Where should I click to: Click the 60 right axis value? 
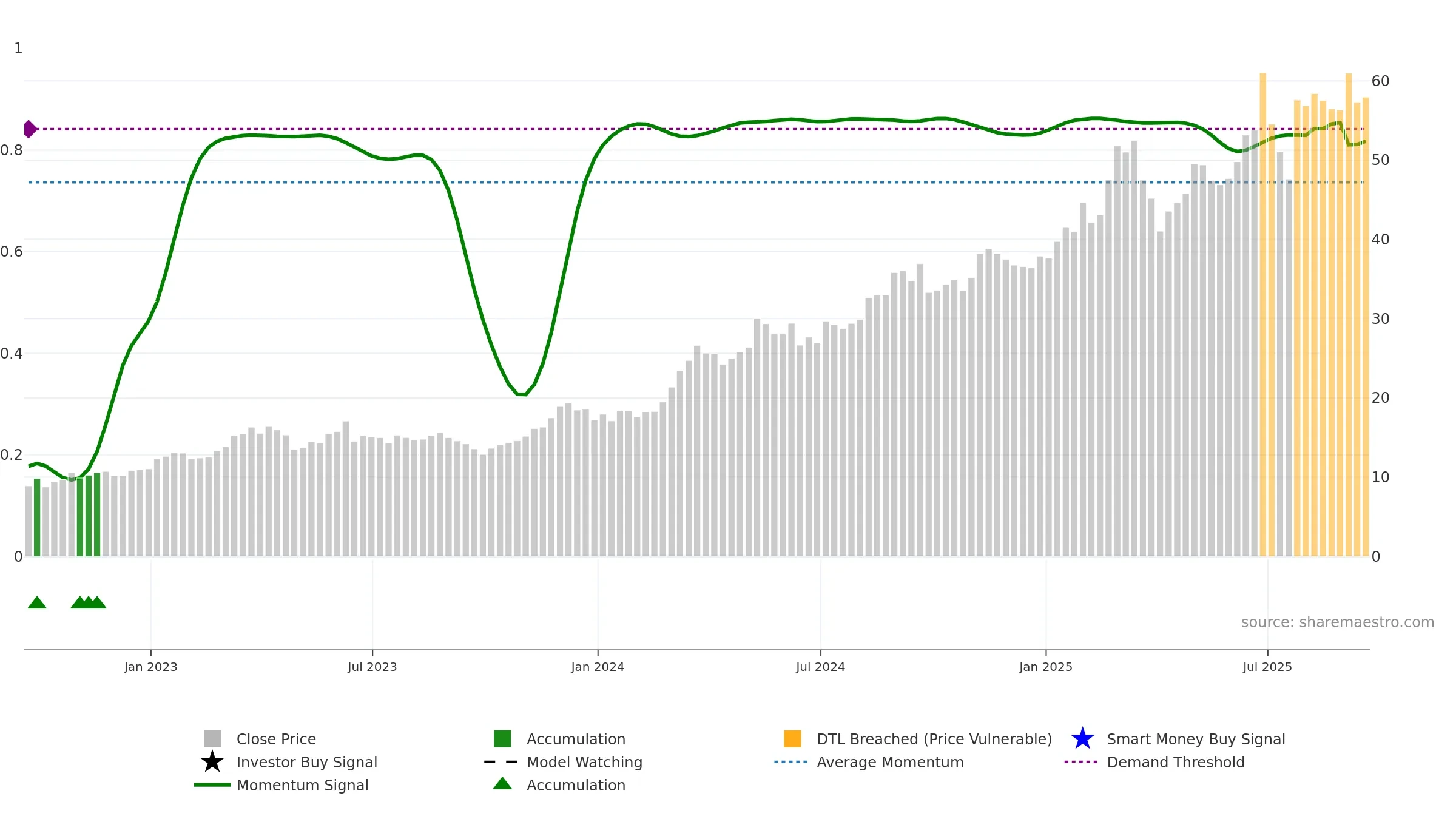click(x=1380, y=81)
